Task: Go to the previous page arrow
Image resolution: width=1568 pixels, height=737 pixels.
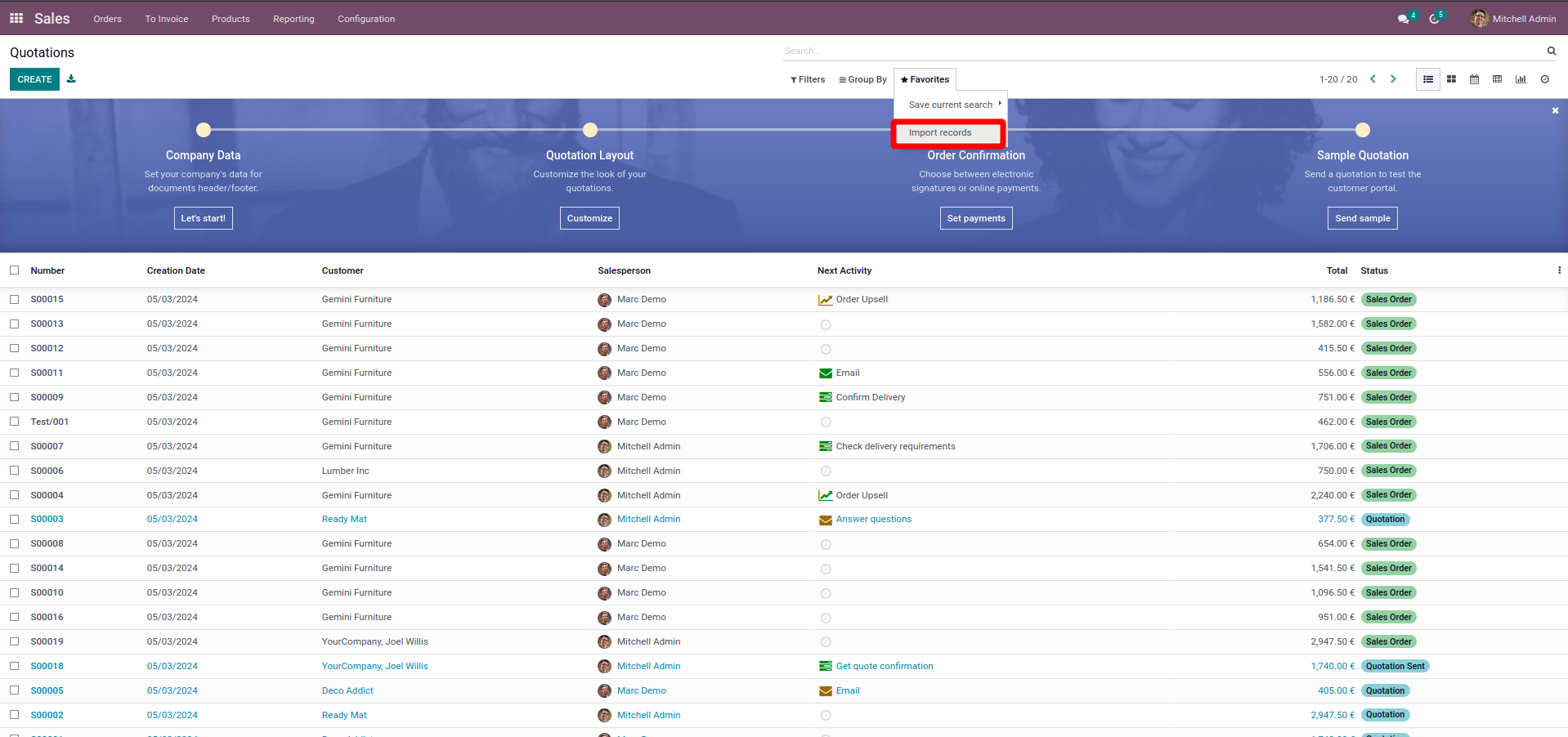Action: [1373, 79]
